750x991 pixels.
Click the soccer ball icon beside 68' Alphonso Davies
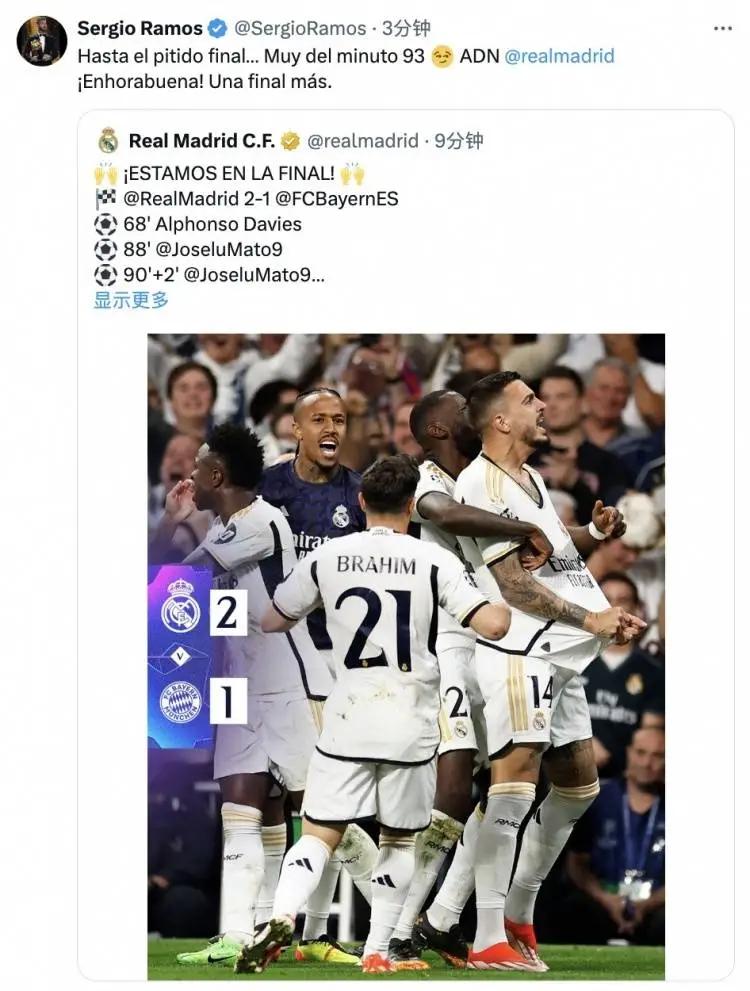pyautogui.click(x=106, y=224)
